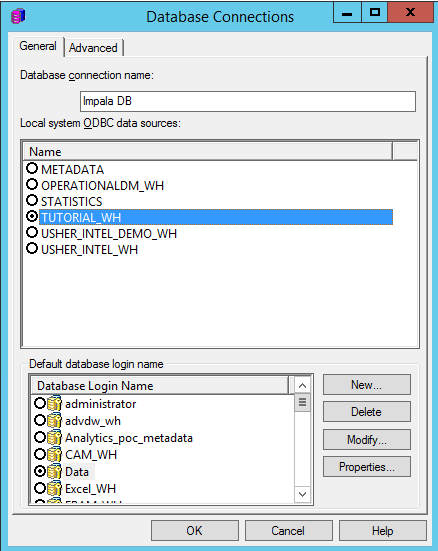Click the key icon beside Analytics_poc_metadata
Image resolution: width=438 pixels, height=551 pixels.
[x=54, y=437]
